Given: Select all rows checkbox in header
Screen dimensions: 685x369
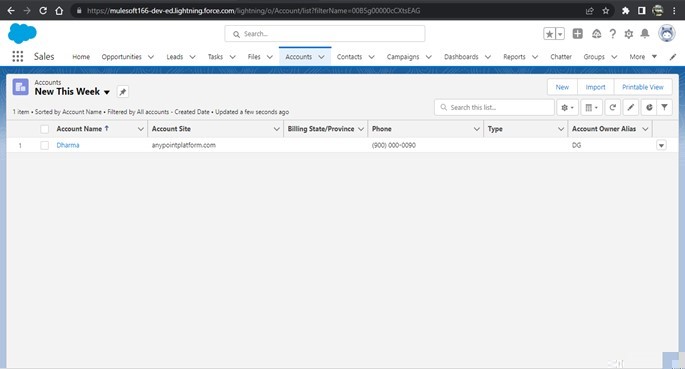Looking at the screenshot, I should coord(44,129).
